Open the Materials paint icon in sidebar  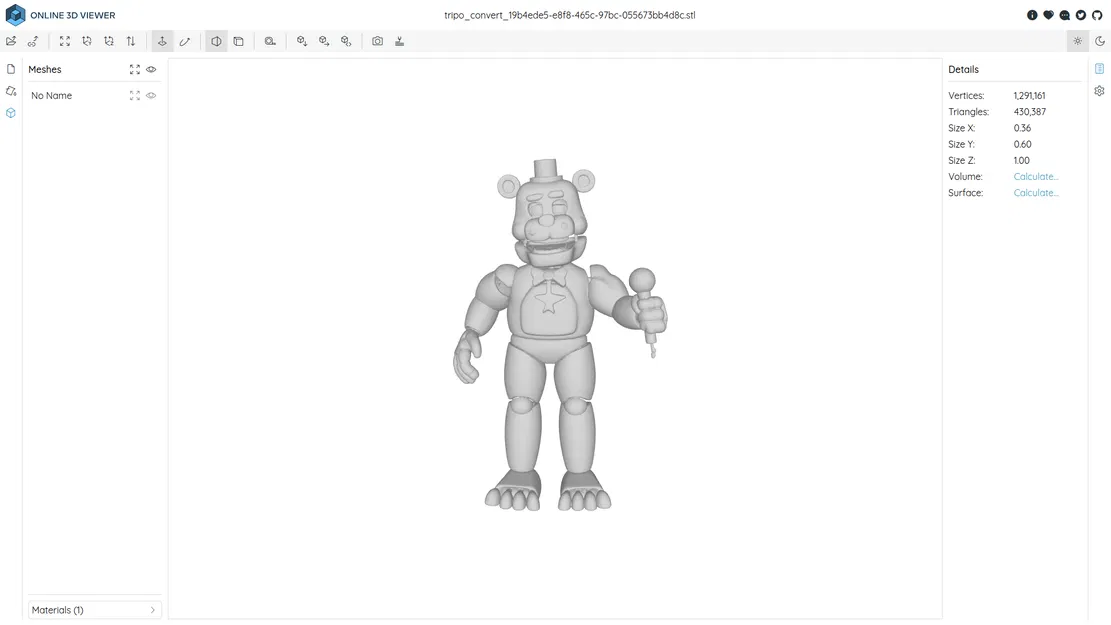(x=10, y=90)
